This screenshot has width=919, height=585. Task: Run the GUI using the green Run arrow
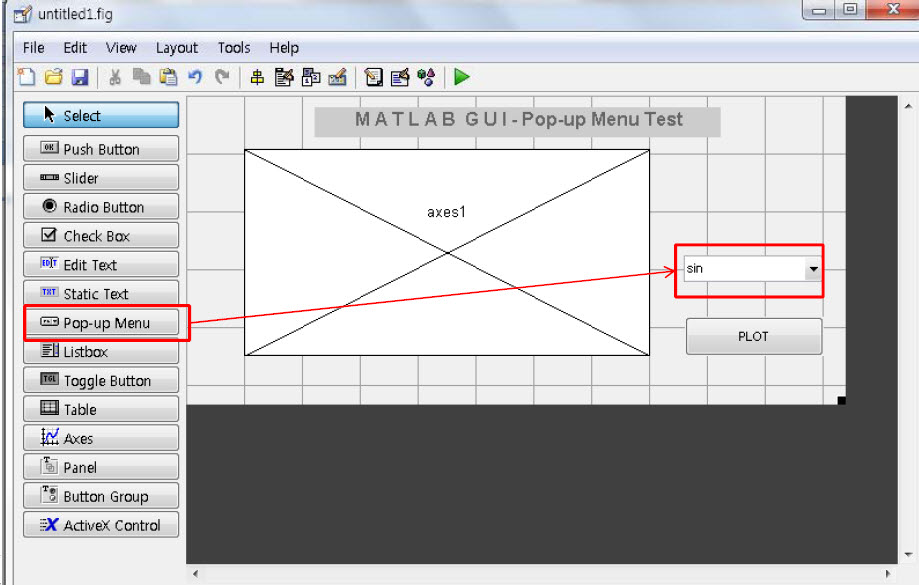tap(461, 77)
